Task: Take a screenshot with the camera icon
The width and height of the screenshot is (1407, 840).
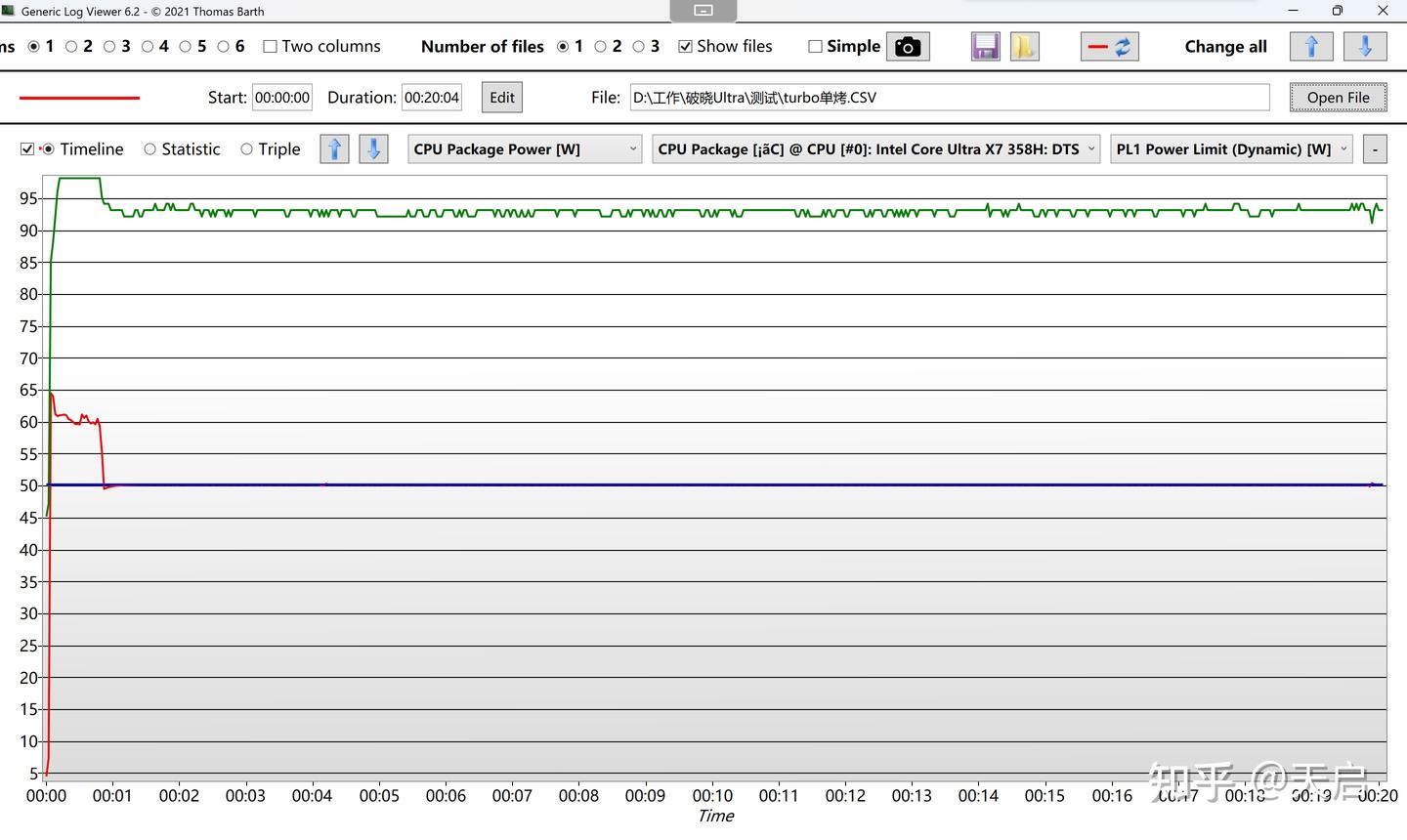Action: (x=908, y=47)
